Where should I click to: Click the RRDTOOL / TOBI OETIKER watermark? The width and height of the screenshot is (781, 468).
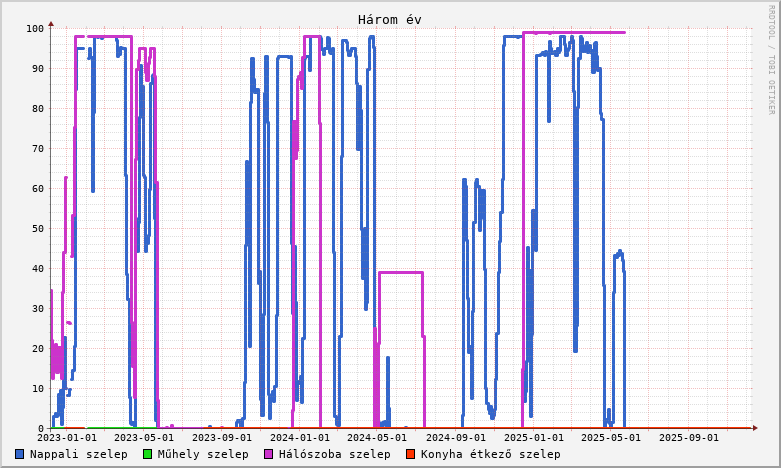pyautogui.click(x=771, y=60)
